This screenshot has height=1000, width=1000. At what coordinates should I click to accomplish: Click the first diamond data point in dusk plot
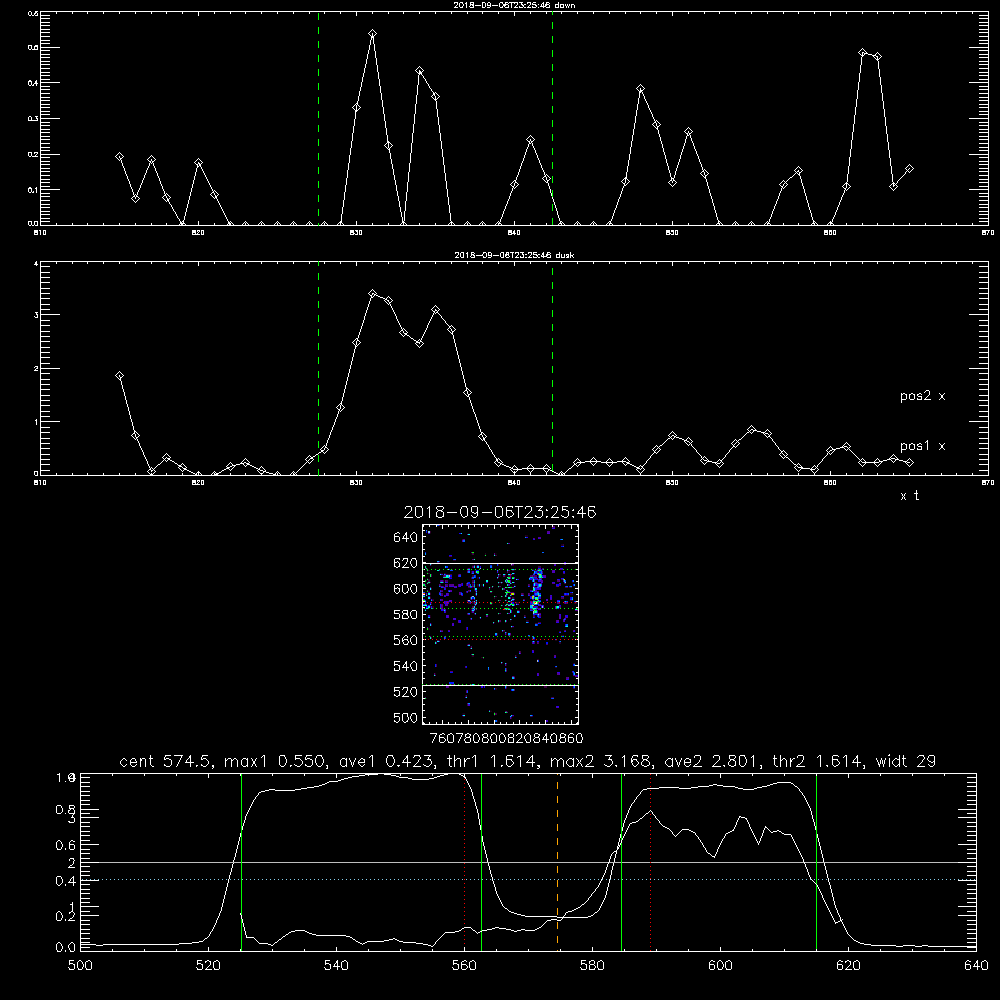pyautogui.click(x=119, y=376)
